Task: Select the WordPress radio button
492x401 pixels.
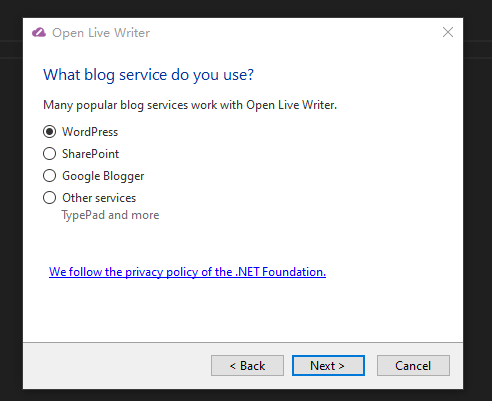Action: pos(49,132)
